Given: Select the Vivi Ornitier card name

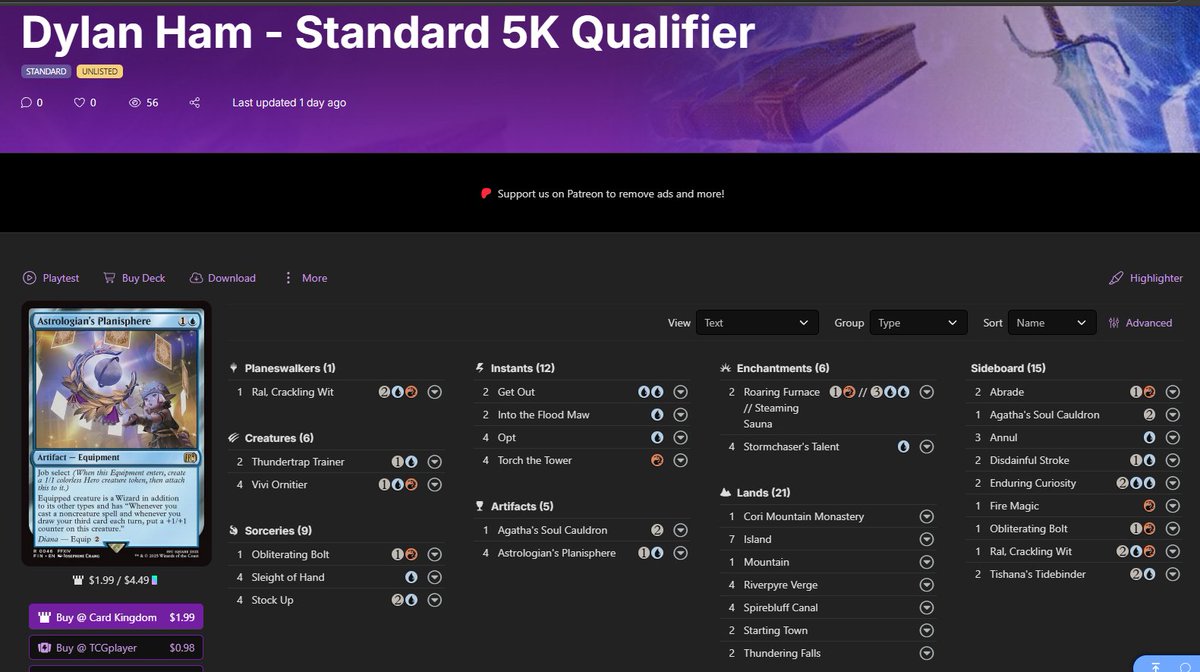Looking at the screenshot, I should (x=279, y=485).
